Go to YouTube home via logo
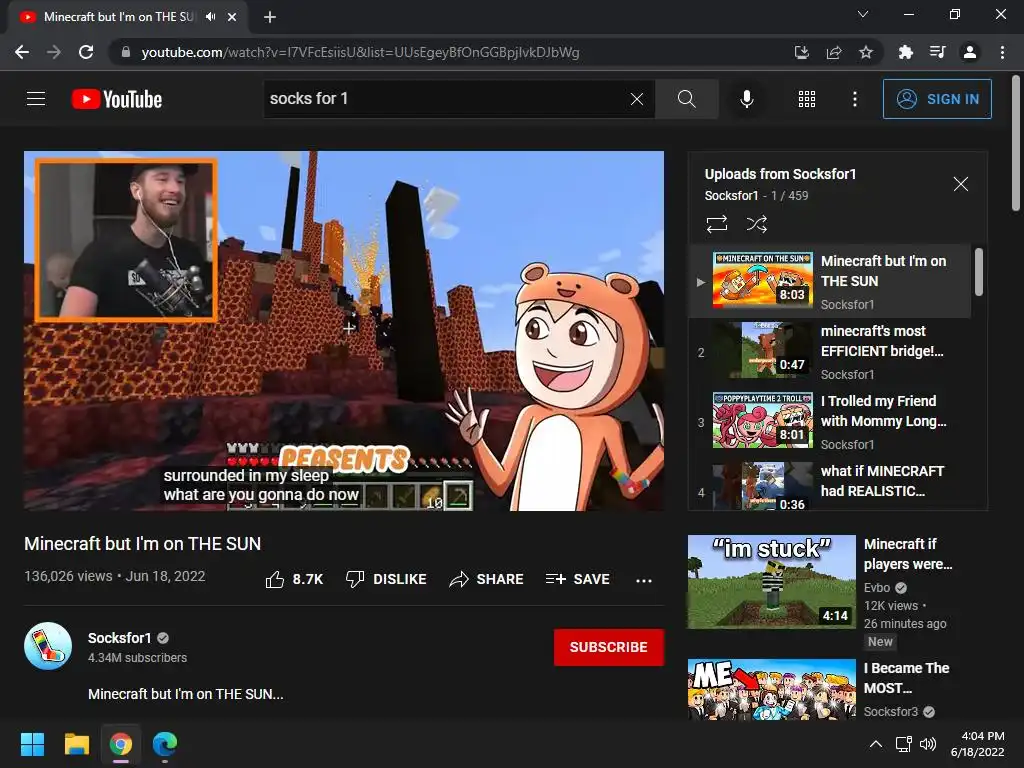This screenshot has width=1024, height=768. 117,99
